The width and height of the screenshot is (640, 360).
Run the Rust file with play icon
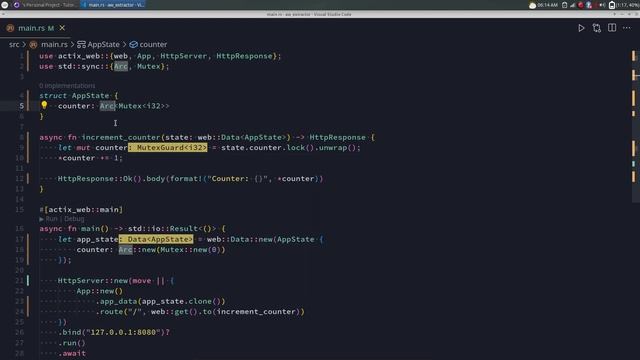pyautogui.click(x=581, y=28)
